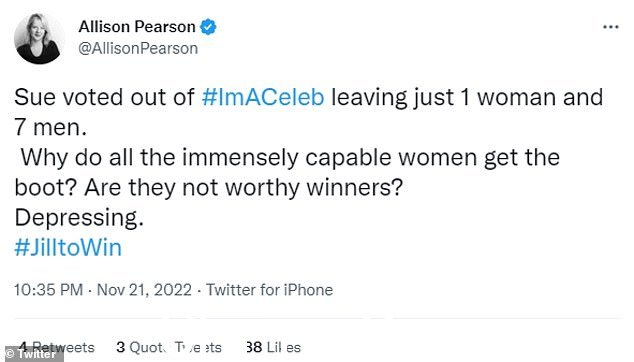Image resolution: width=634 pixels, height=362 pixels.
Task: Open Allison Pearson's profile picture
Action: (x=39, y=39)
